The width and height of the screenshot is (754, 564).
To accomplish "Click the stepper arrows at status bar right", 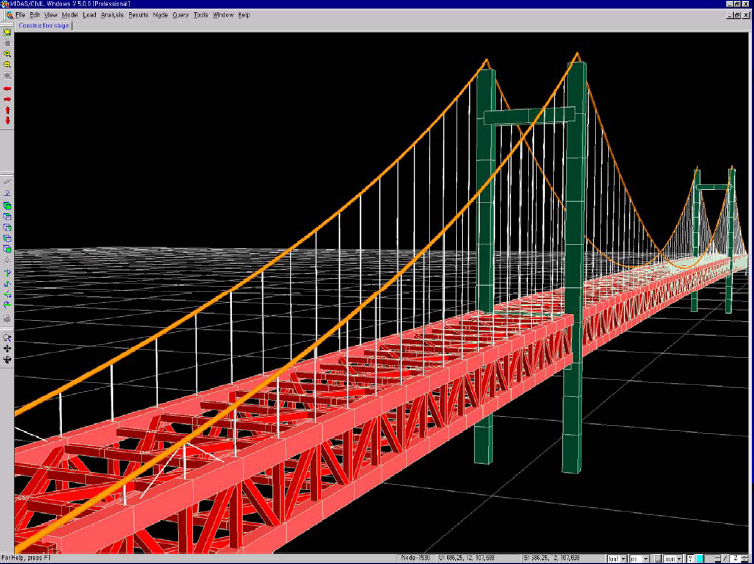I will (x=745, y=558).
